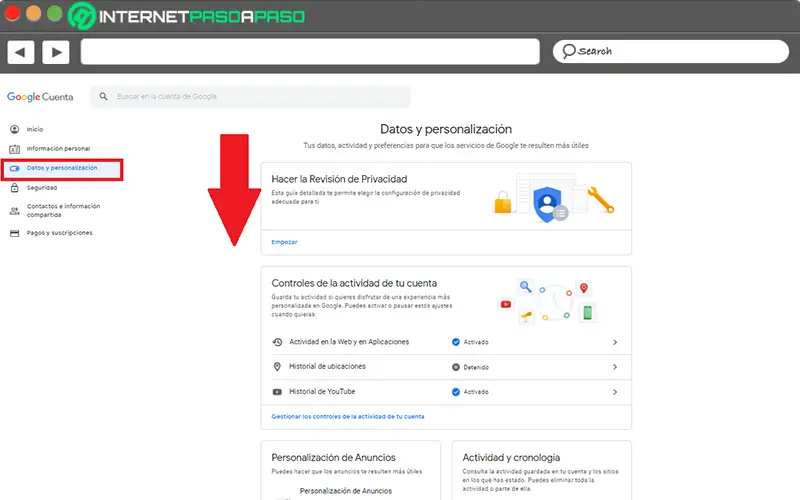The height and width of the screenshot is (500, 800).
Task: Open Pagos y suscripciones in the sidebar
Action: (x=60, y=233)
